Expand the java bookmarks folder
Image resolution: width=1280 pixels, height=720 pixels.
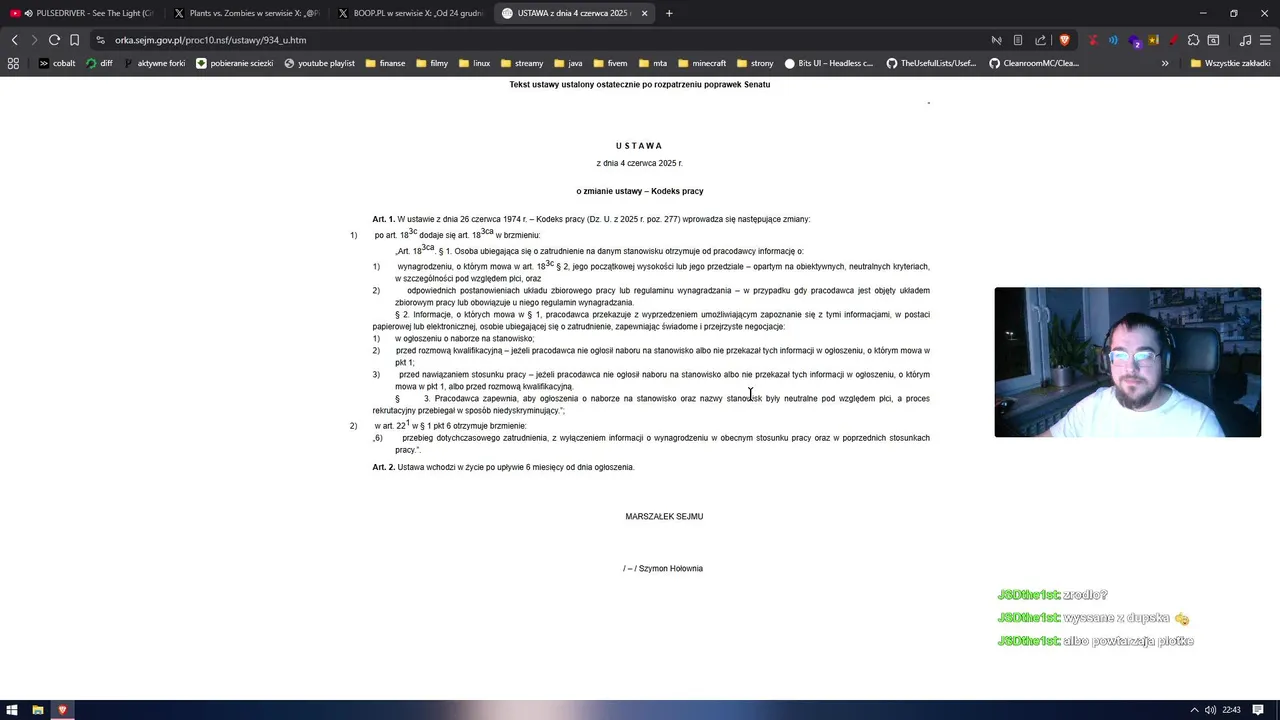[567, 63]
